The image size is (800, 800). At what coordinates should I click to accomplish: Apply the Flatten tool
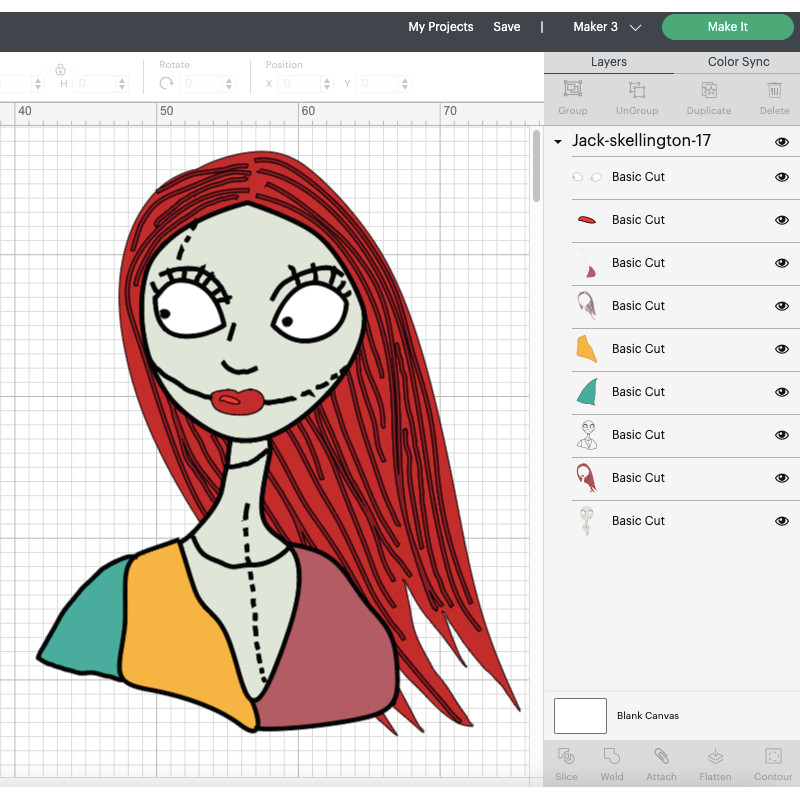tap(714, 762)
